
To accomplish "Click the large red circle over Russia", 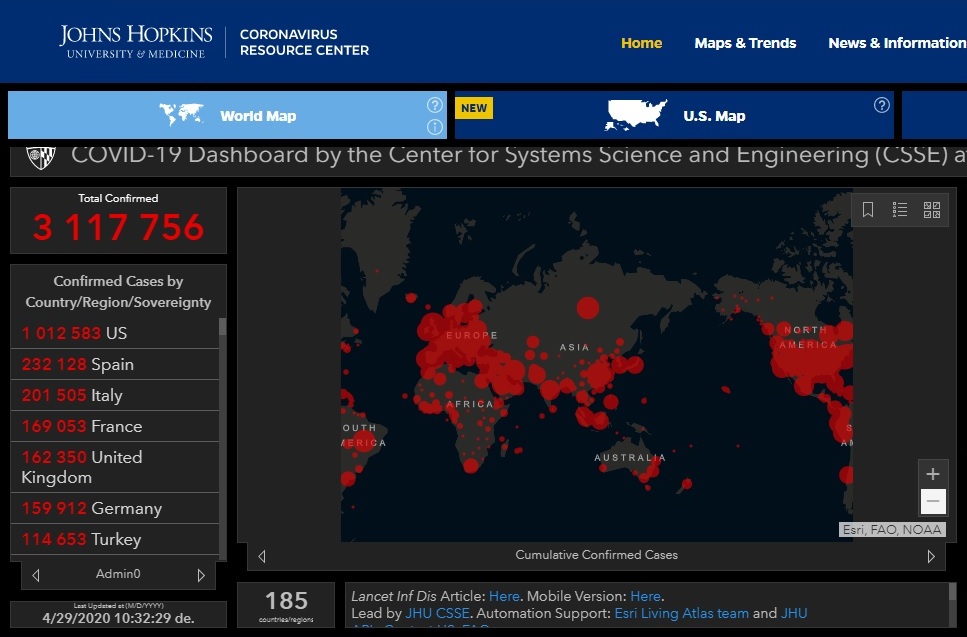I will (x=588, y=308).
